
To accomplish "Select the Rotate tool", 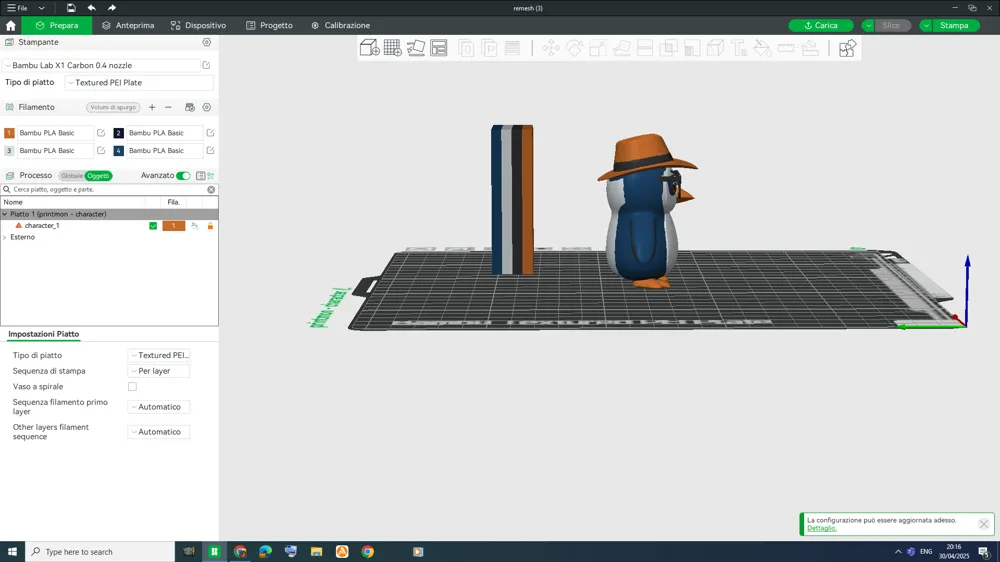I will (575, 48).
